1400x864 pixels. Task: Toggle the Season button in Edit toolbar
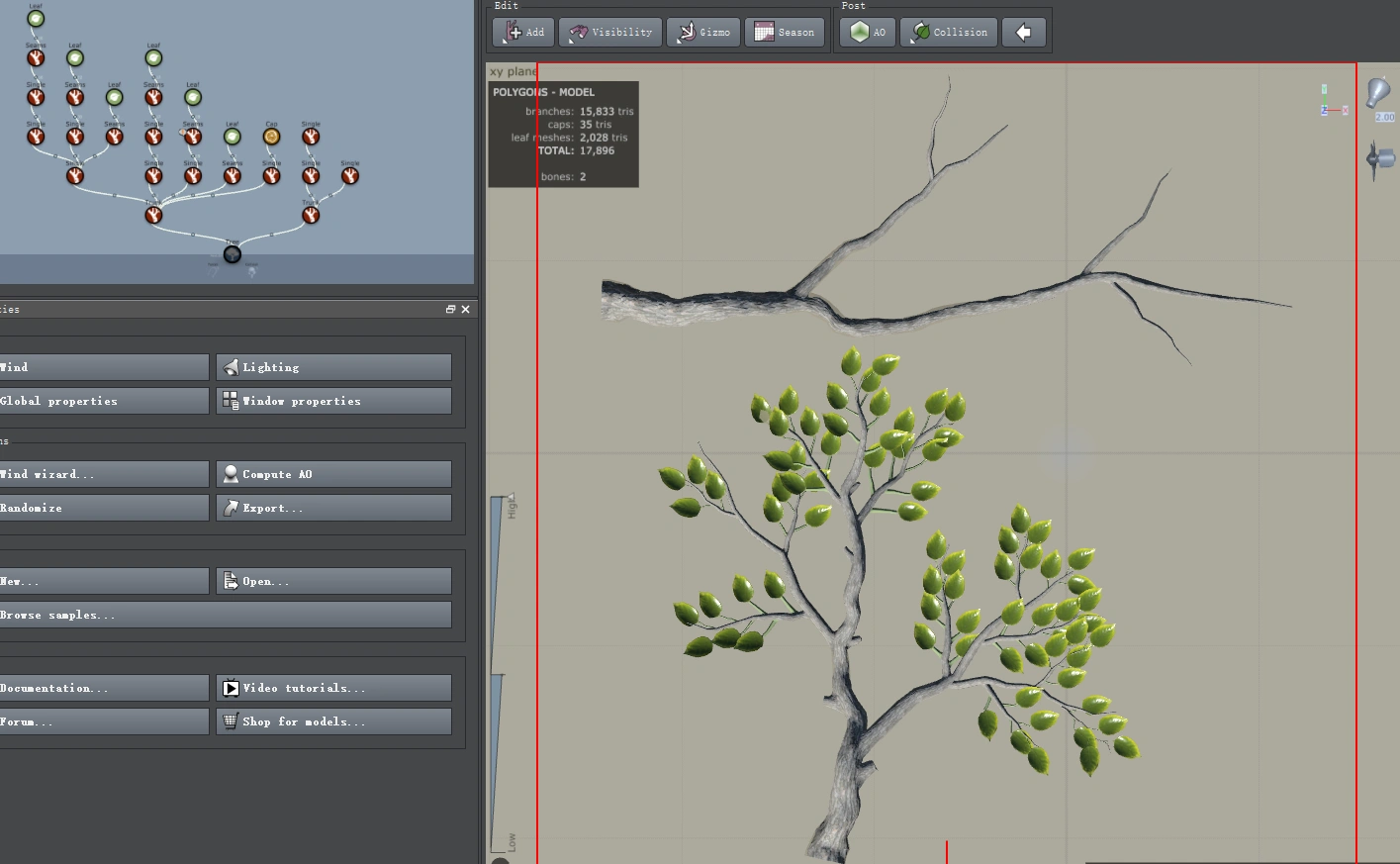coord(785,33)
